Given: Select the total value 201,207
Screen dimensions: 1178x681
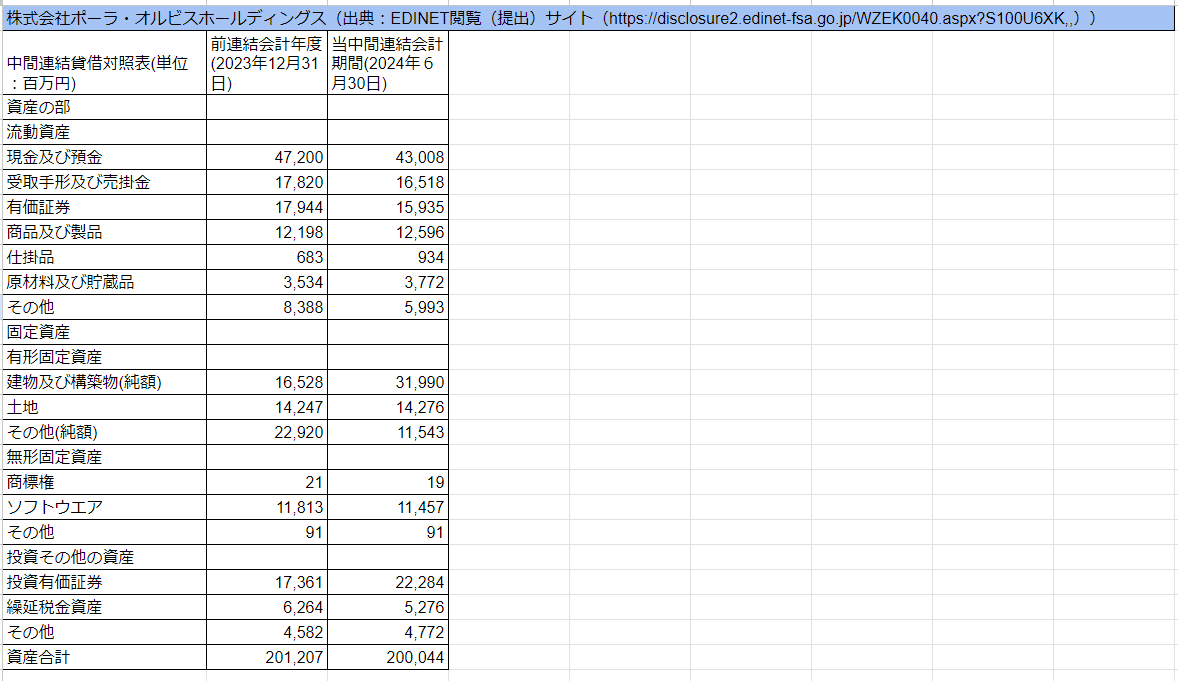Looking at the screenshot, I should [x=267, y=657].
